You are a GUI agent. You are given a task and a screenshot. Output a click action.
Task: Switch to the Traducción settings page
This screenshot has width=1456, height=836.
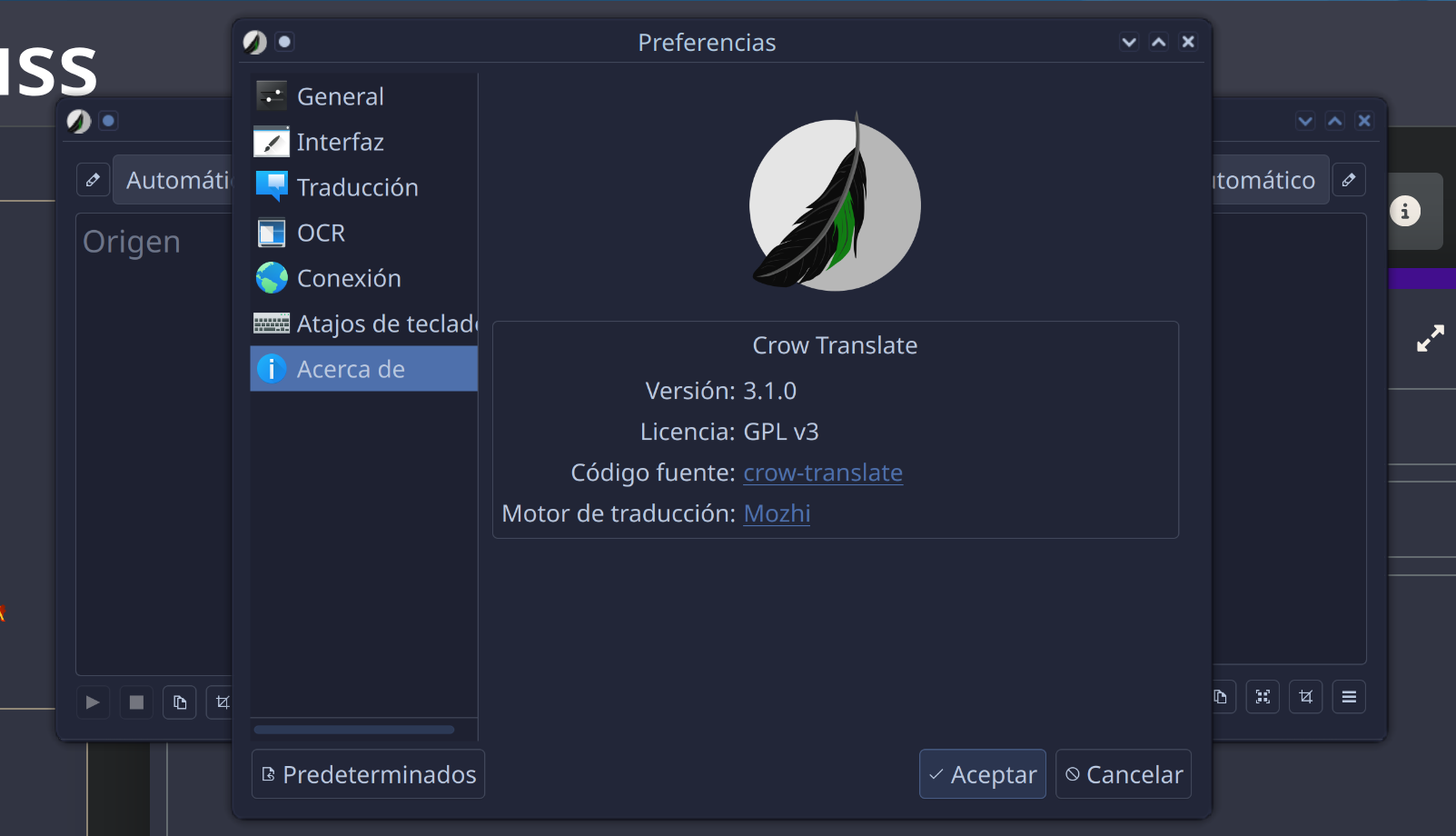pyautogui.click(x=357, y=187)
